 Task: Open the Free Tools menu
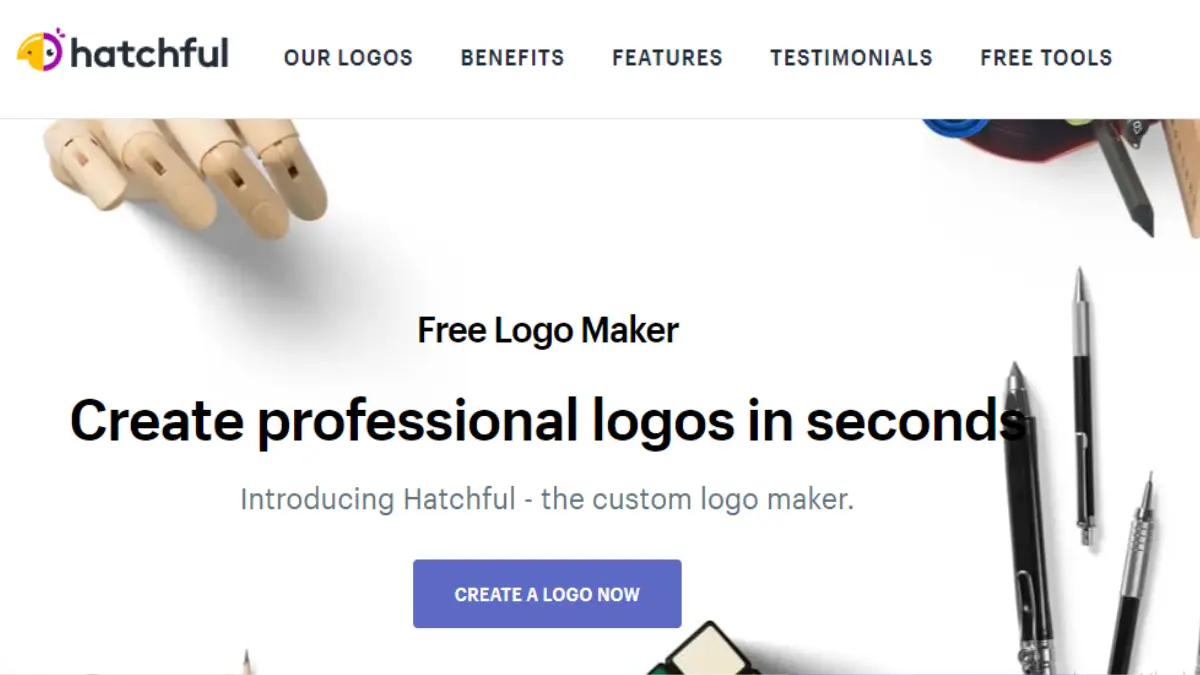[1046, 58]
